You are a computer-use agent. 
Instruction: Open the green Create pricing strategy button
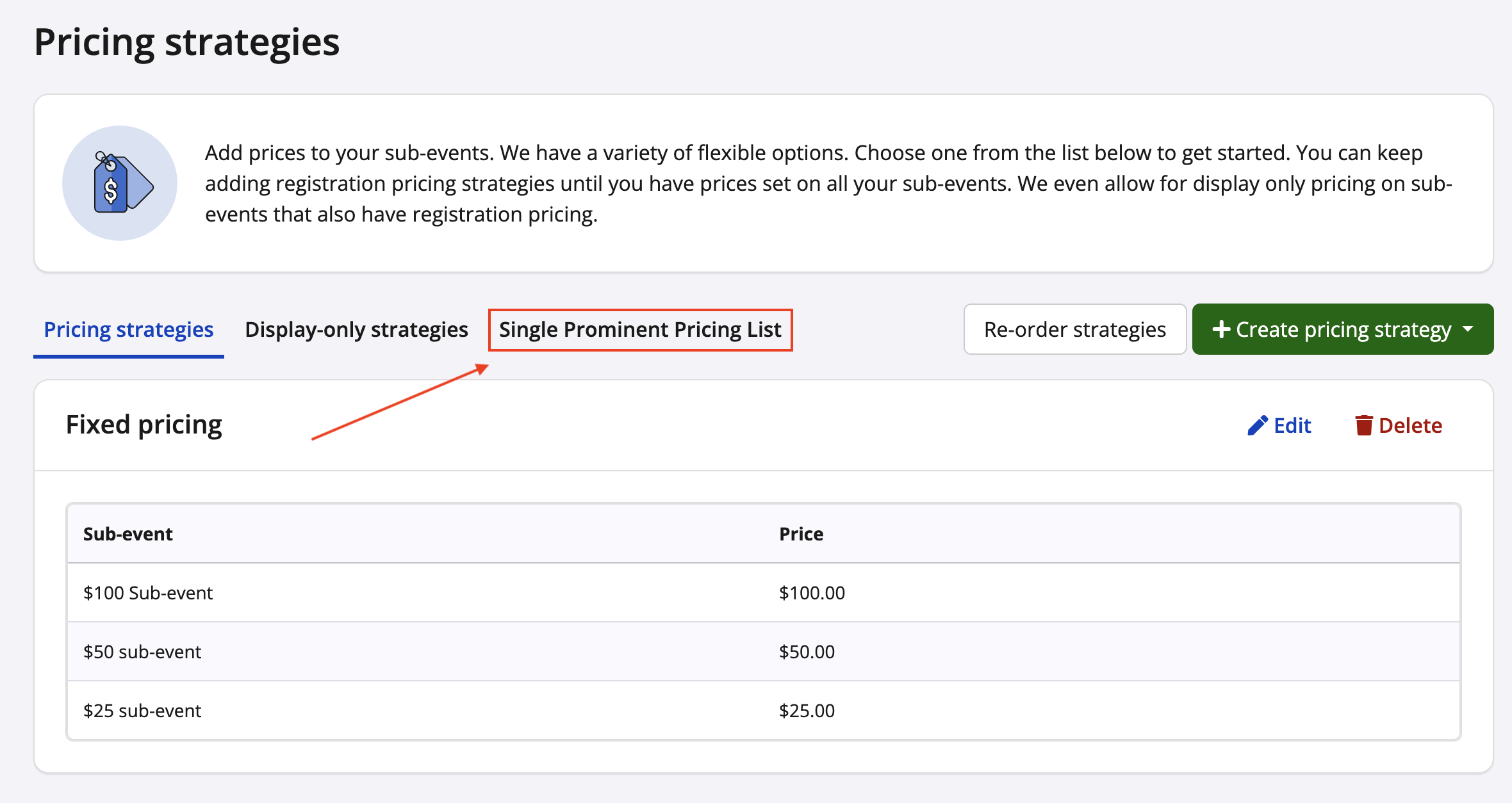1343,329
